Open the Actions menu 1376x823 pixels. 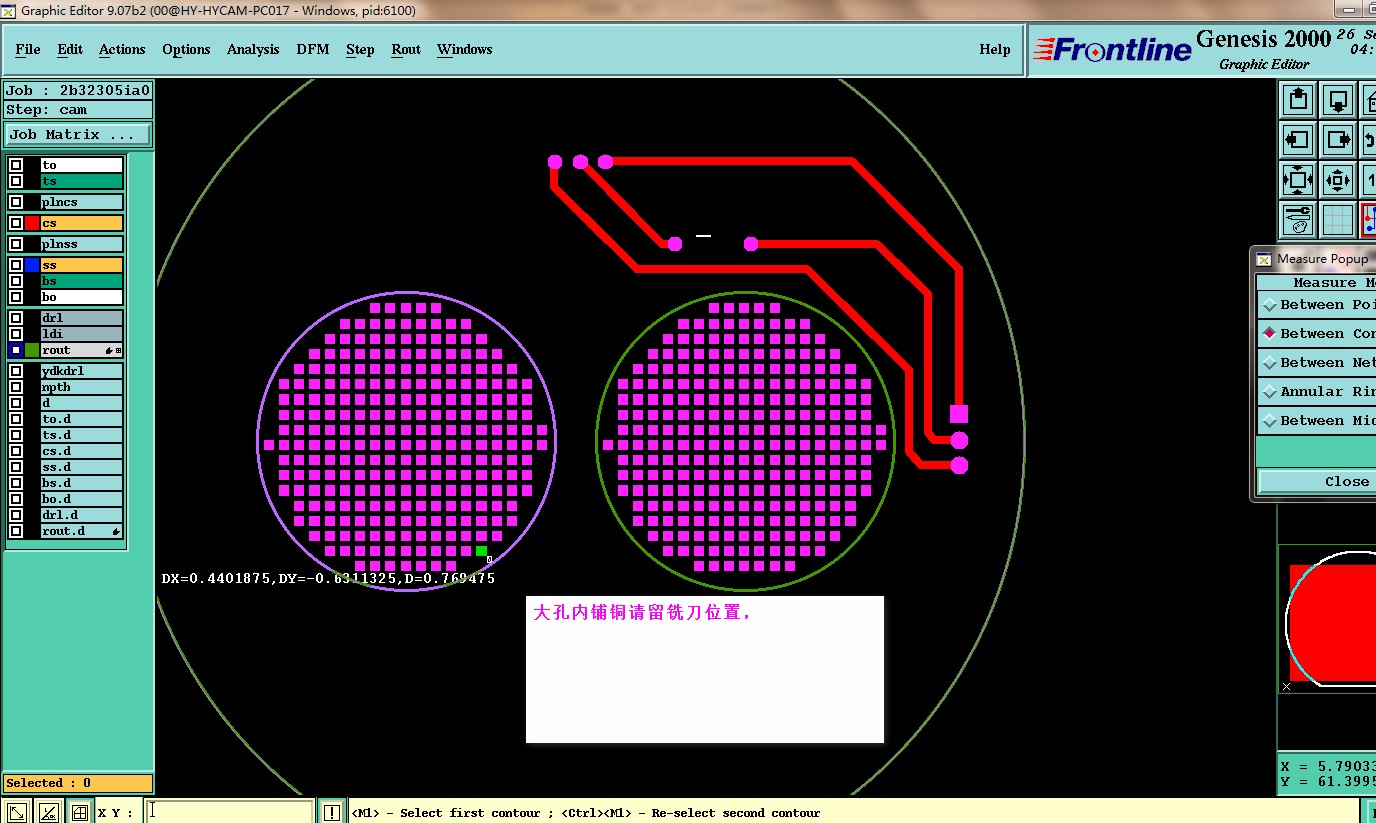point(122,49)
